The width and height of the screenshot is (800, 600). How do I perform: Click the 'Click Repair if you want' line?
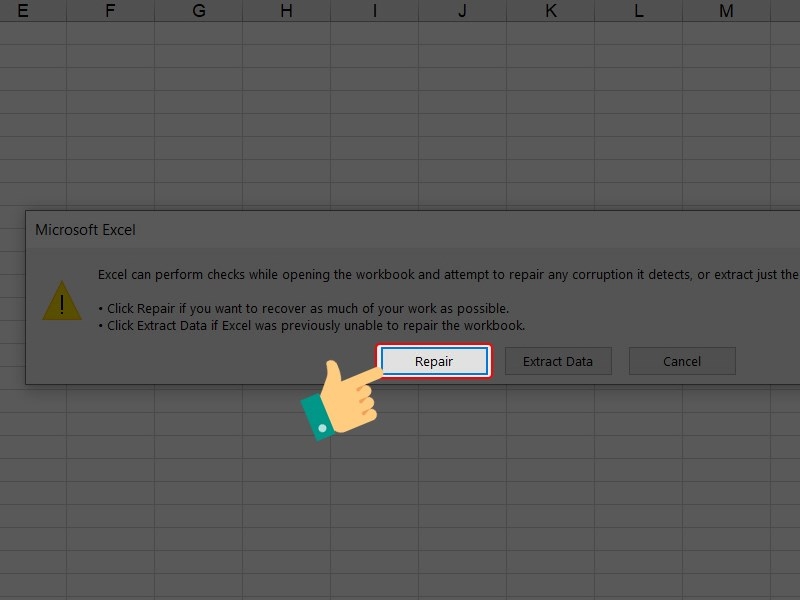click(304, 309)
